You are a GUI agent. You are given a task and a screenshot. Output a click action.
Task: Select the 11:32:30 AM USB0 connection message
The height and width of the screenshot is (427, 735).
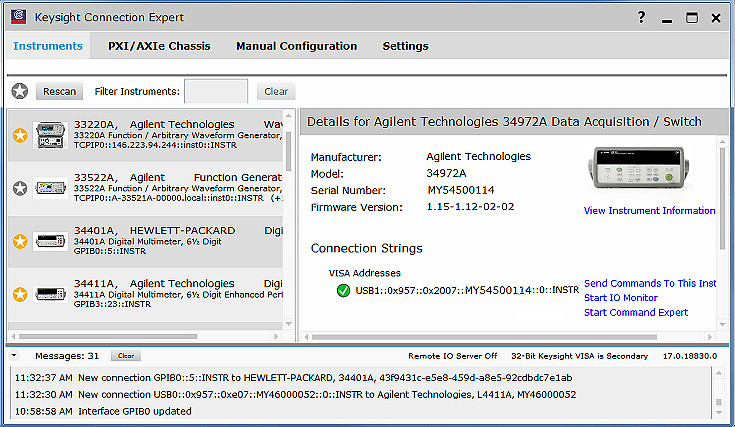coord(295,395)
